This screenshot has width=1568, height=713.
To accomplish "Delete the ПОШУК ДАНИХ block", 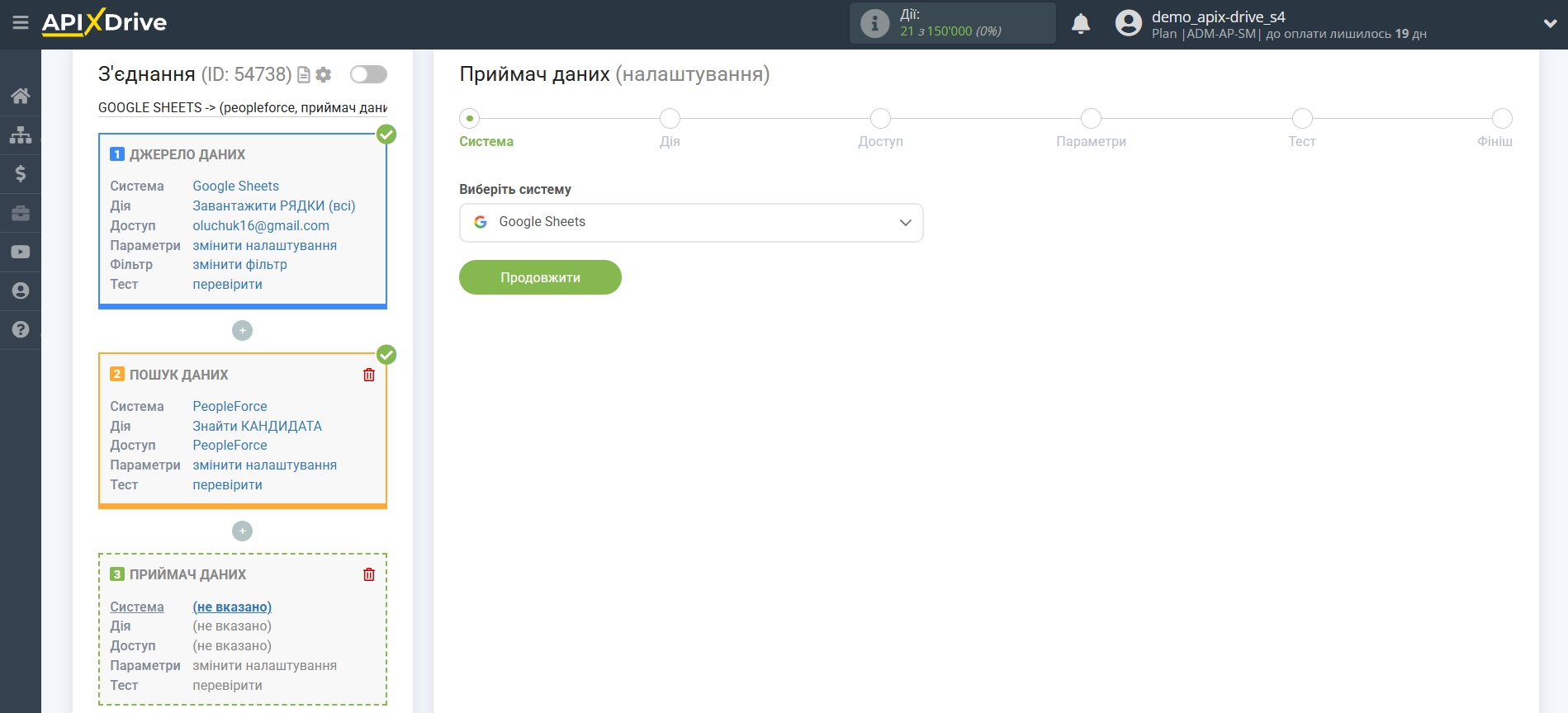I will [369, 375].
